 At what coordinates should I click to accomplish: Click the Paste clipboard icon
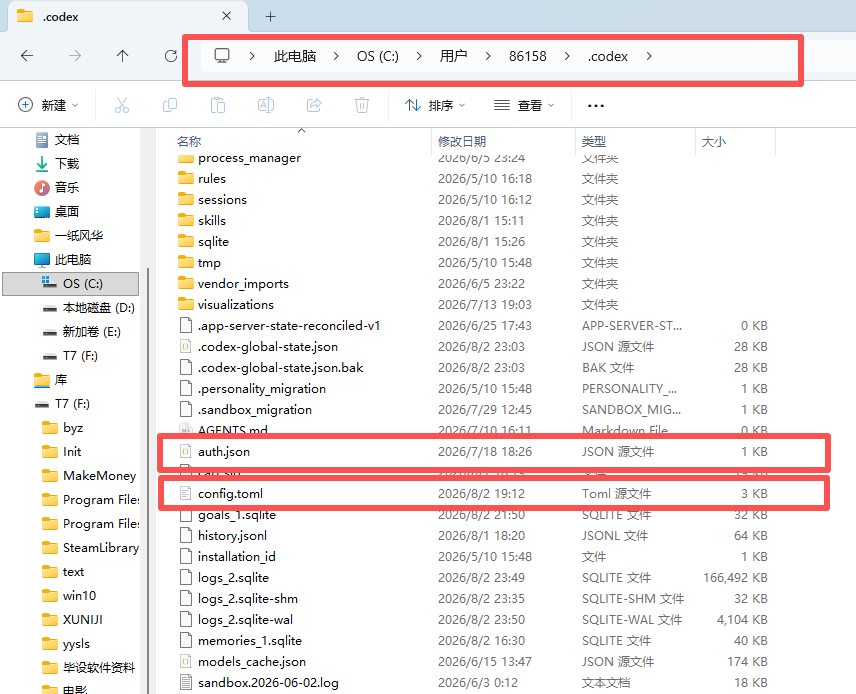point(218,105)
